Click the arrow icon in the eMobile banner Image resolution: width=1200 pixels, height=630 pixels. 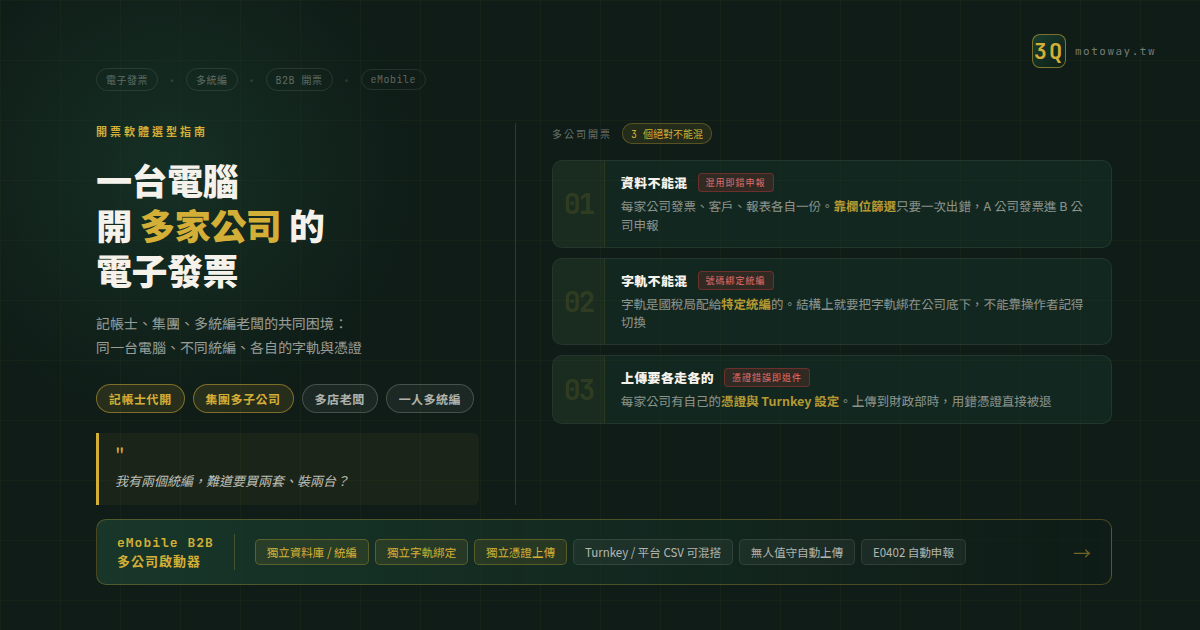[1081, 553]
